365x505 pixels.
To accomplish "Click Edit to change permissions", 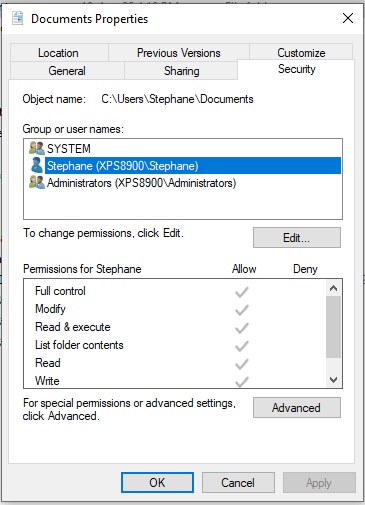I will 297,238.
